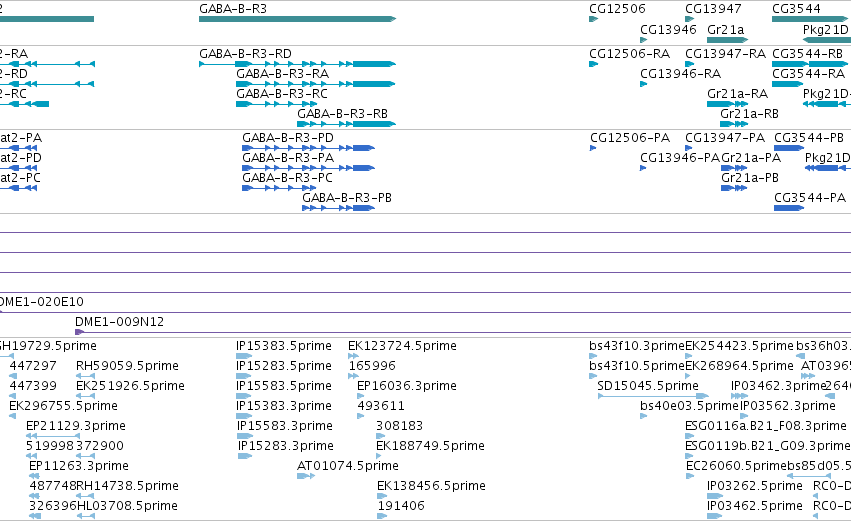
Task: Open EST IP15383.3prime
Action: pyautogui.click(x=284, y=406)
